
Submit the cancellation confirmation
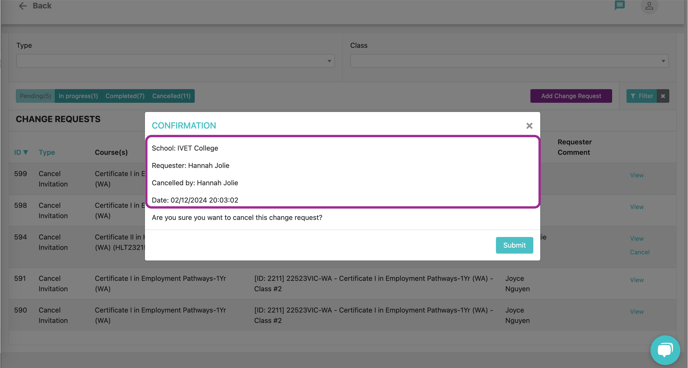click(514, 245)
